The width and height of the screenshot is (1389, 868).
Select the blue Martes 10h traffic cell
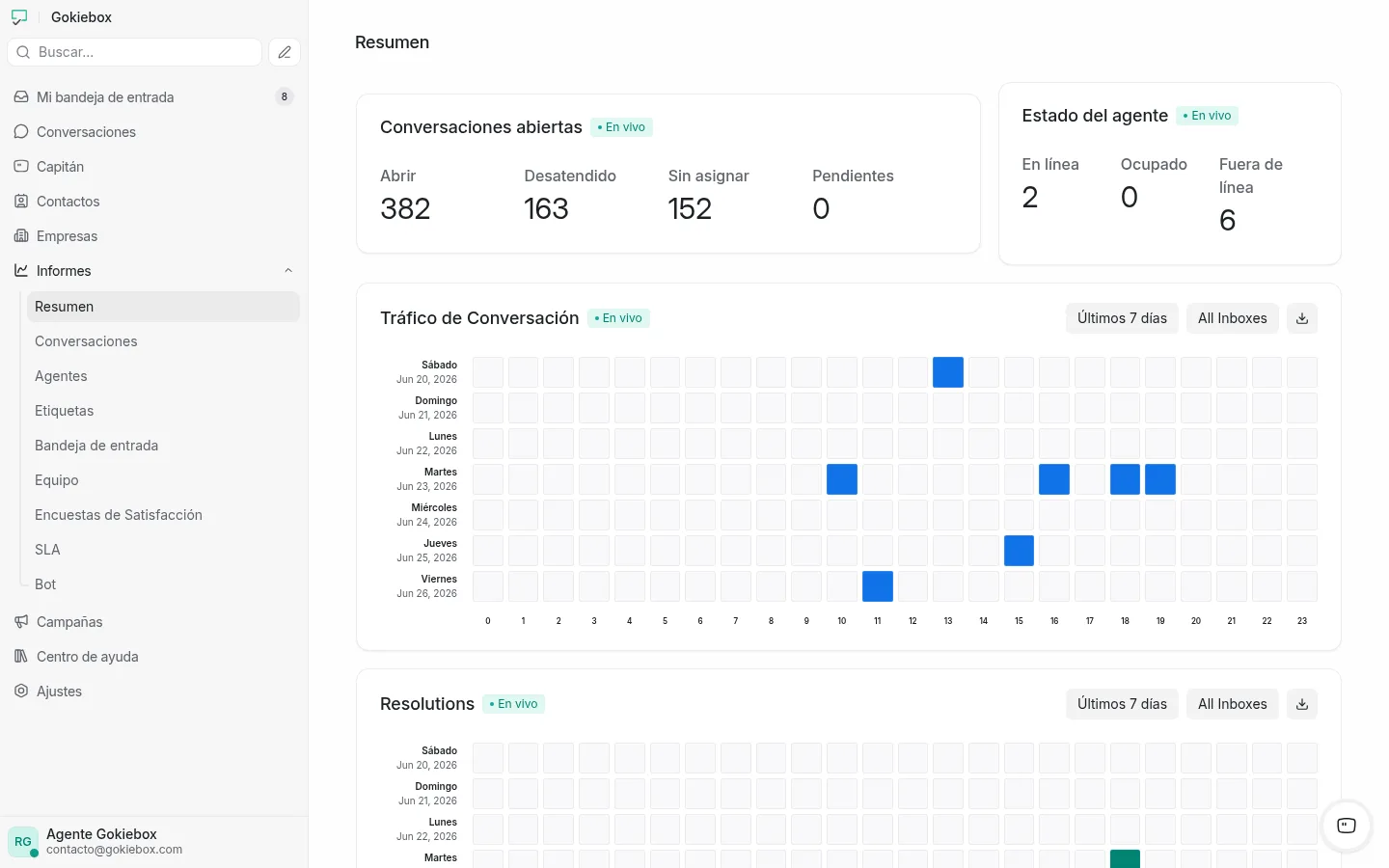842,479
